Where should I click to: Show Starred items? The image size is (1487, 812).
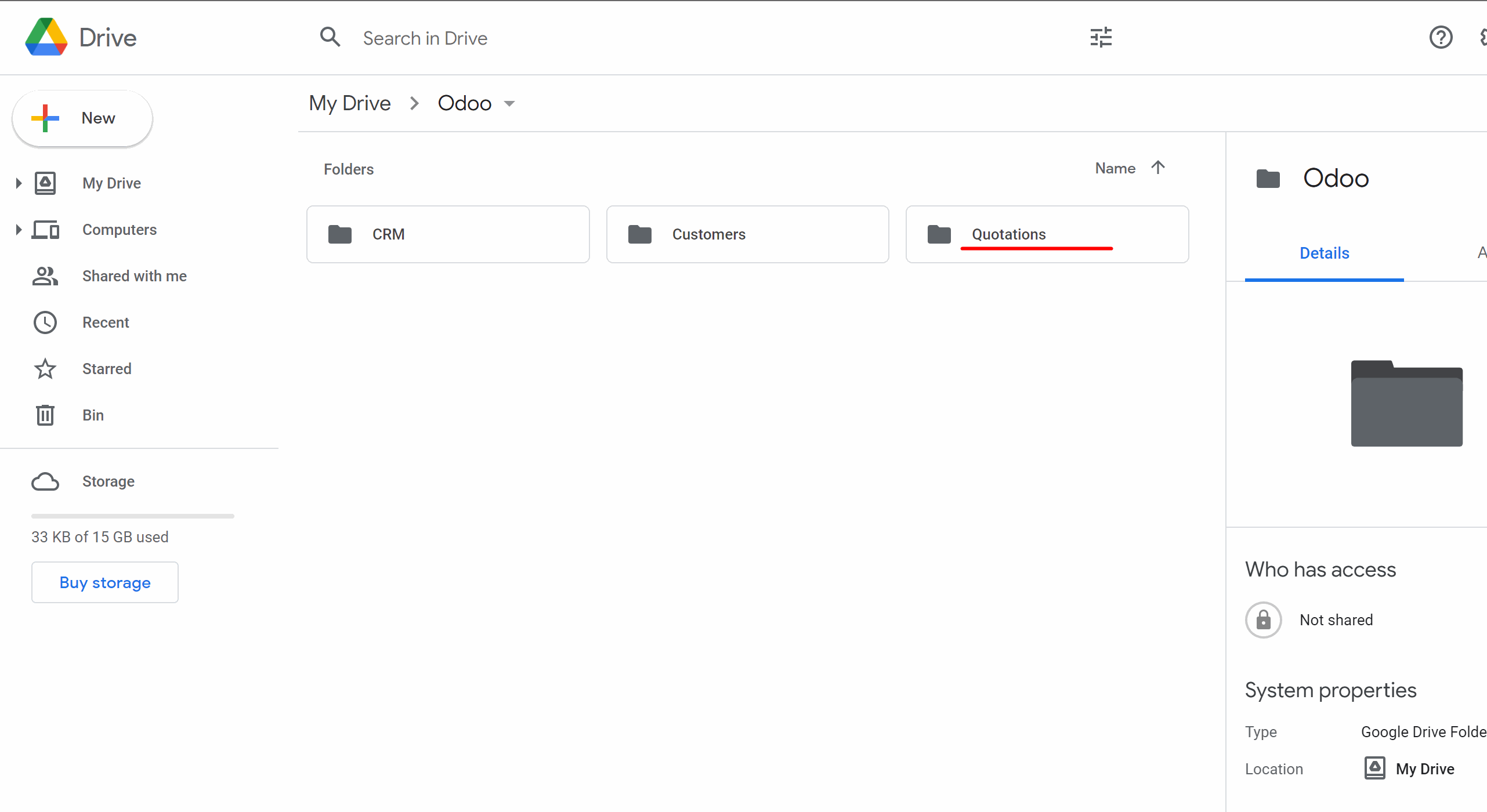tap(107, 369)
